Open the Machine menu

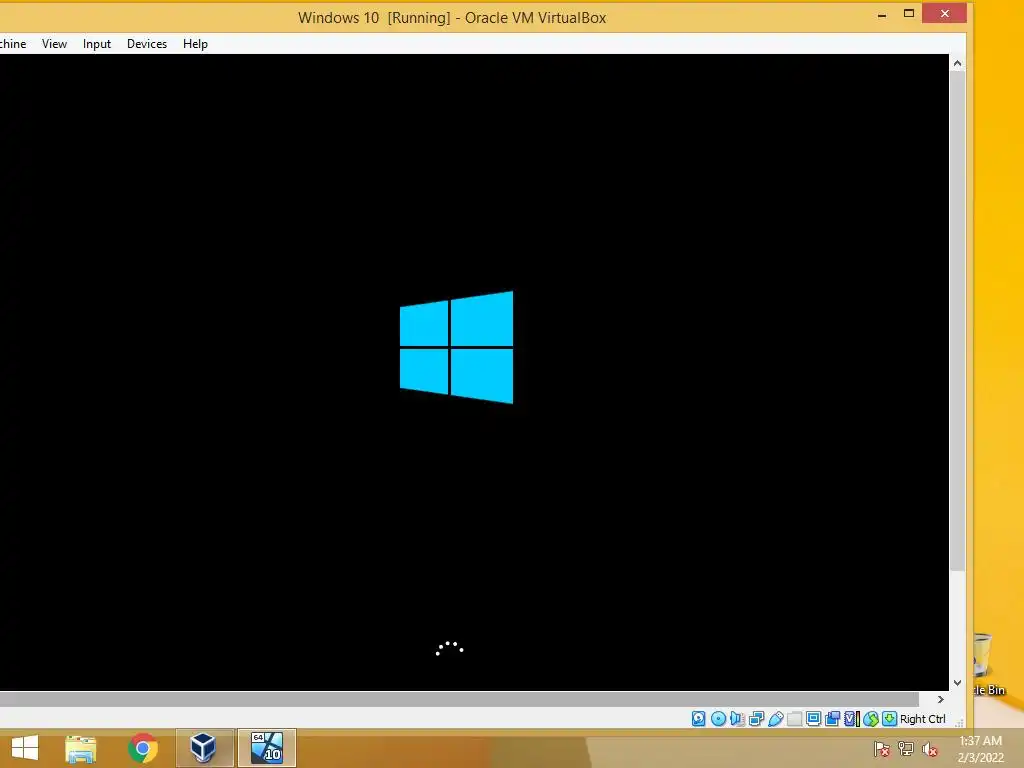click(x=13, y=44)
